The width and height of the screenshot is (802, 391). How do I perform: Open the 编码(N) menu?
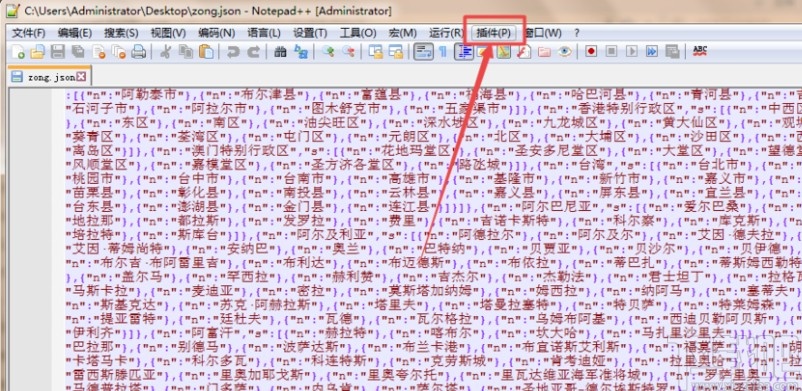tap(217, 33)
